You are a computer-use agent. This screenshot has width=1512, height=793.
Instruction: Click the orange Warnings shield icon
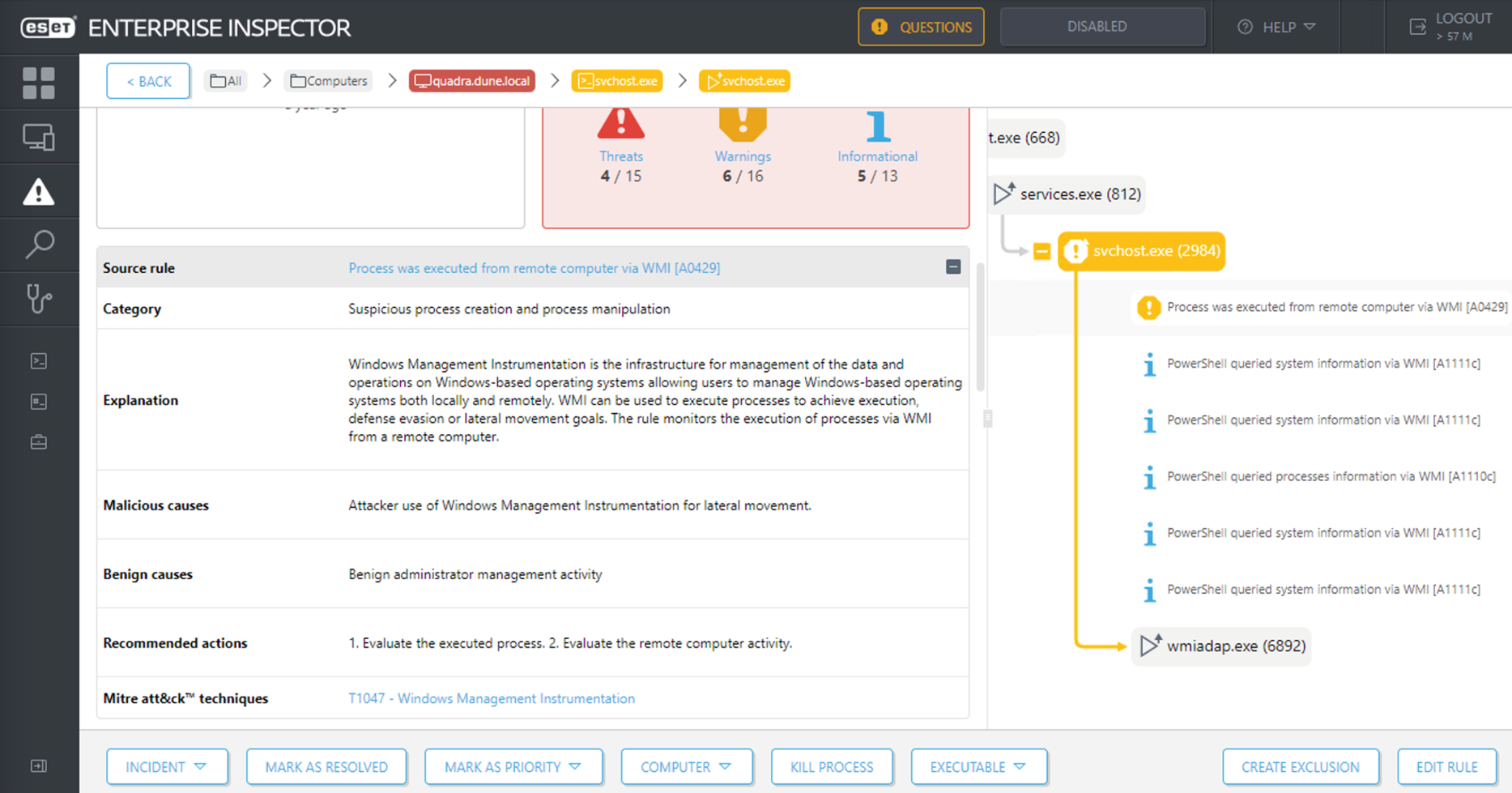[743, 123]
